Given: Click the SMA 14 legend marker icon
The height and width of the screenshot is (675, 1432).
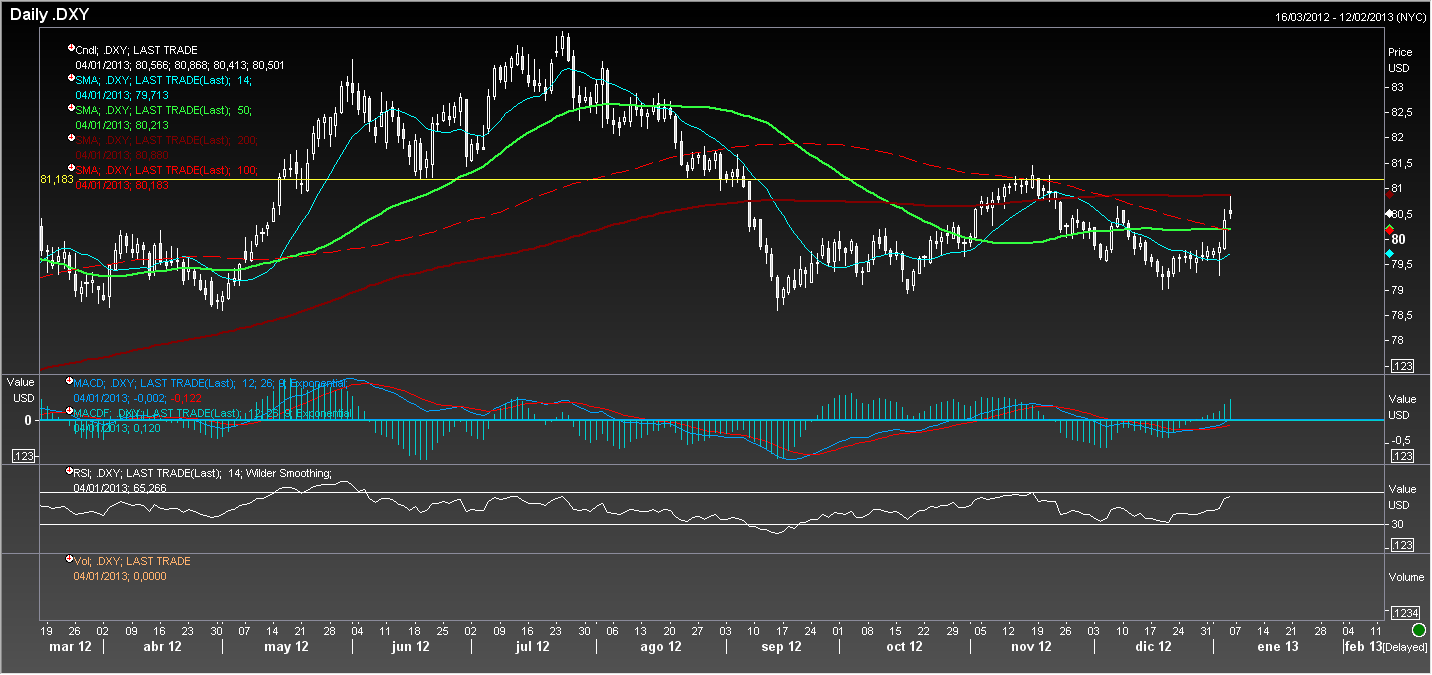Looking at the screenshot, I should [x=71, y=78].
